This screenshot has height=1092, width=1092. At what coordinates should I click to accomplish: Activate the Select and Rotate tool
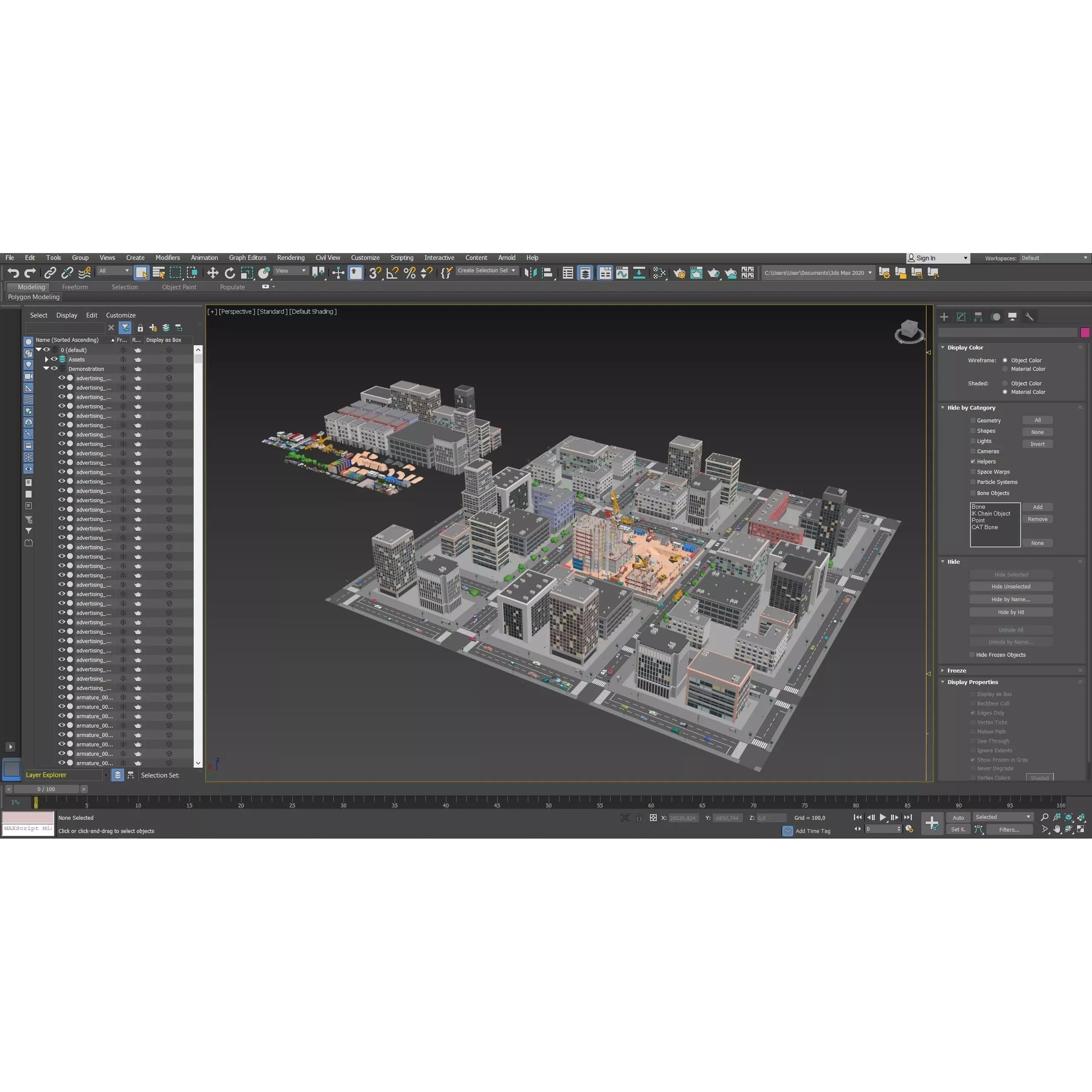[230, 272]
